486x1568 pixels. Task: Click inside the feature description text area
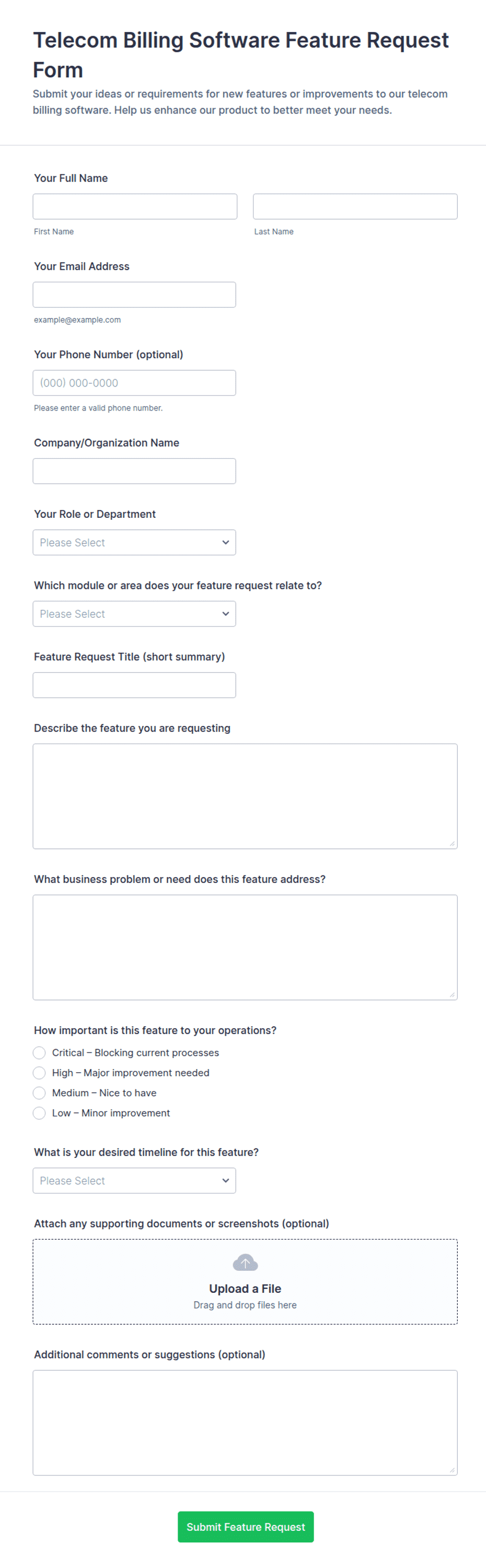click(245, 796)
